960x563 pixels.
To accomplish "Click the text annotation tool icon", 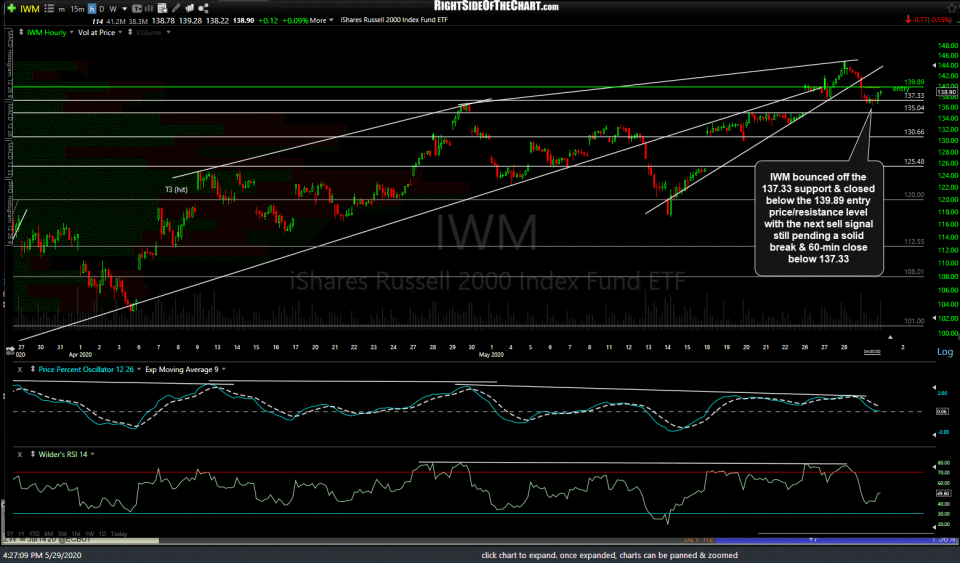I will point(137,9).
